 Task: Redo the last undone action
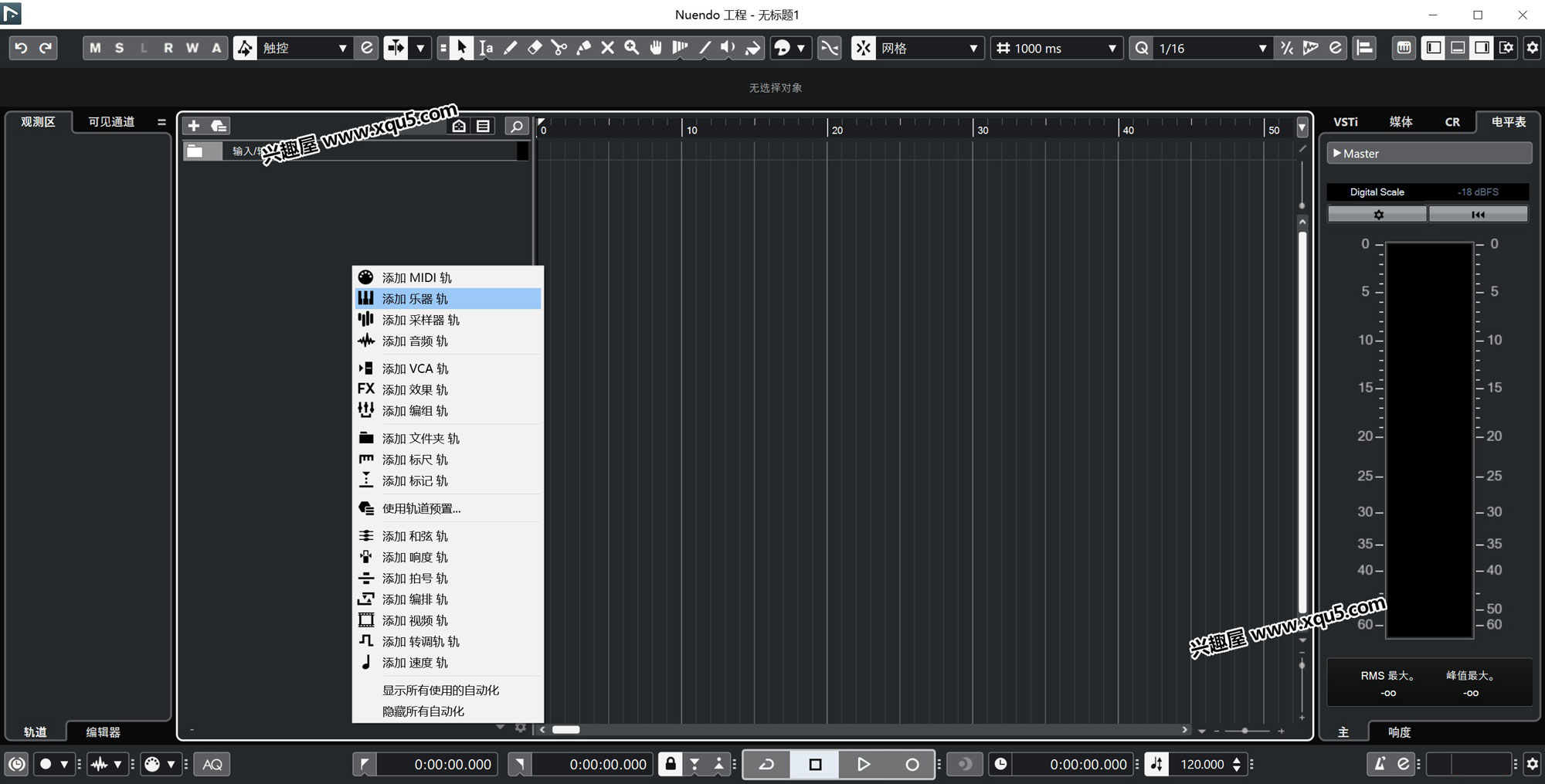point(46,48)
